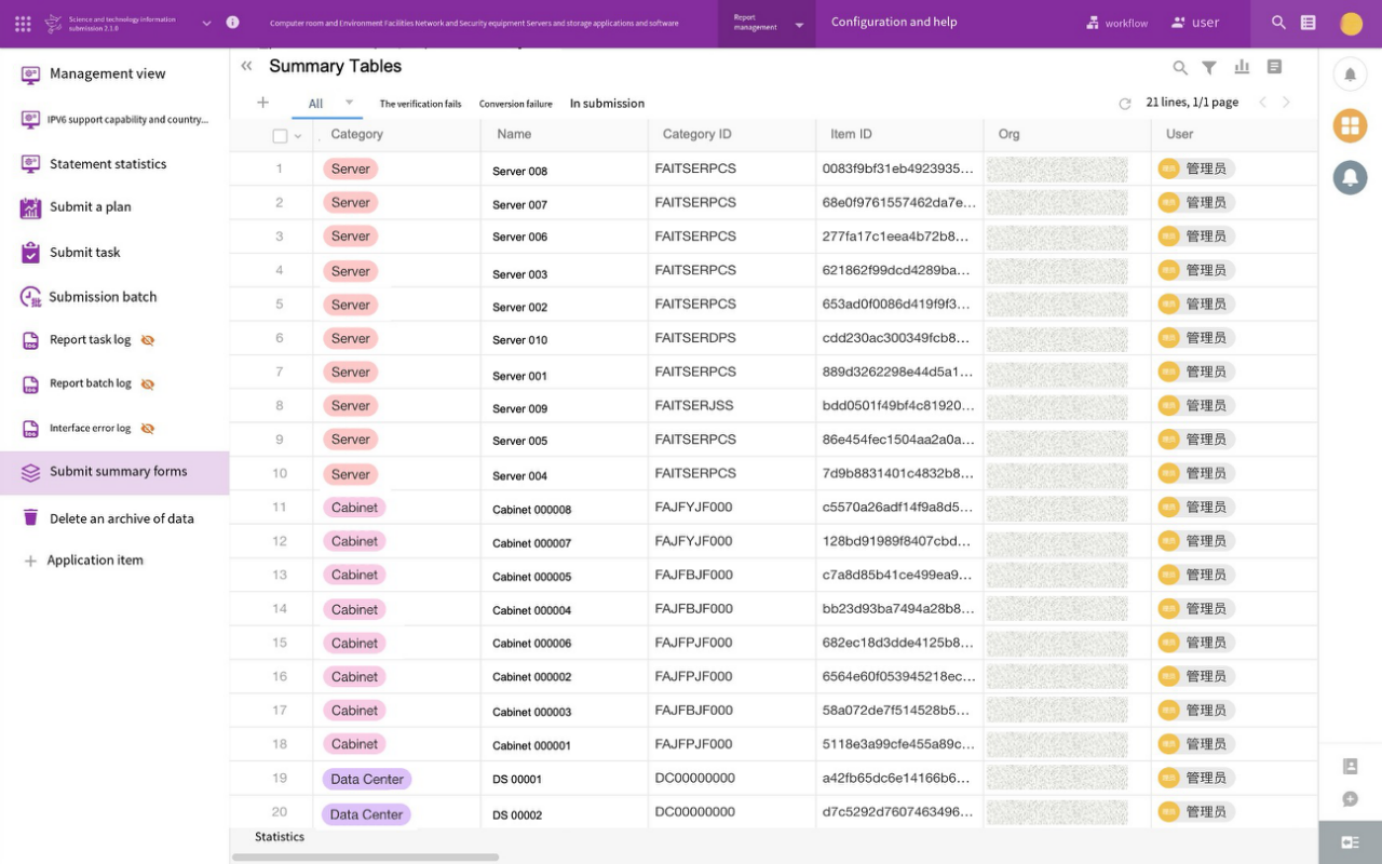Toggle visibility eye for Report task log
The image size is (1382, 864).
click(148, 340)
